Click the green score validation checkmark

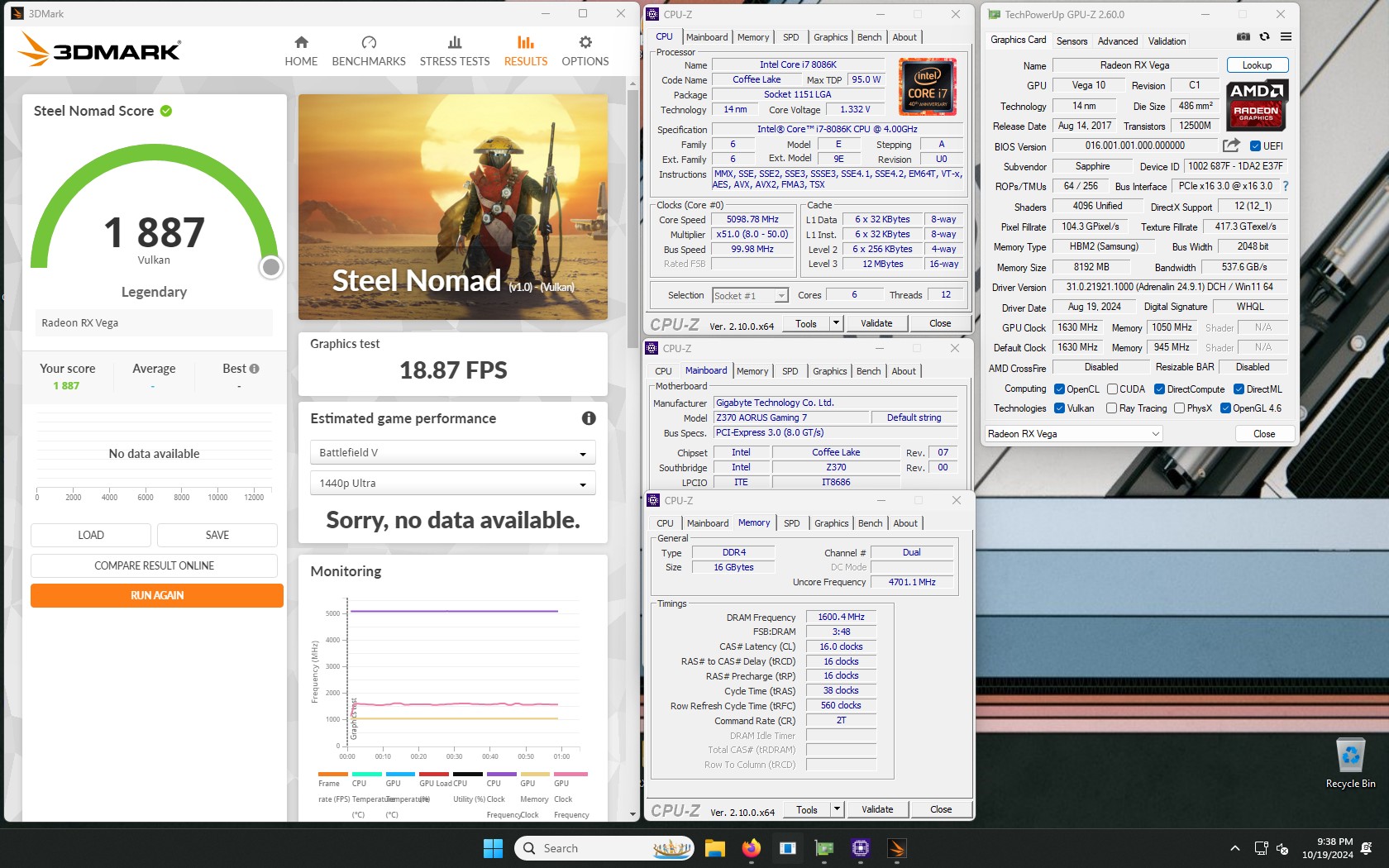coord(166,111)
